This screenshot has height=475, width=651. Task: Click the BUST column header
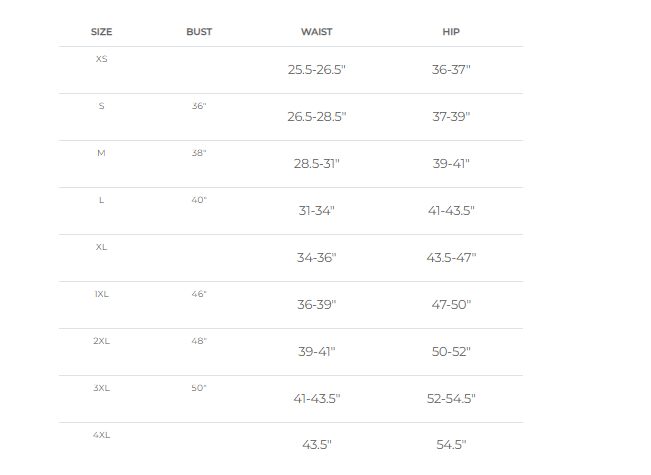click(x=199, y=32)
